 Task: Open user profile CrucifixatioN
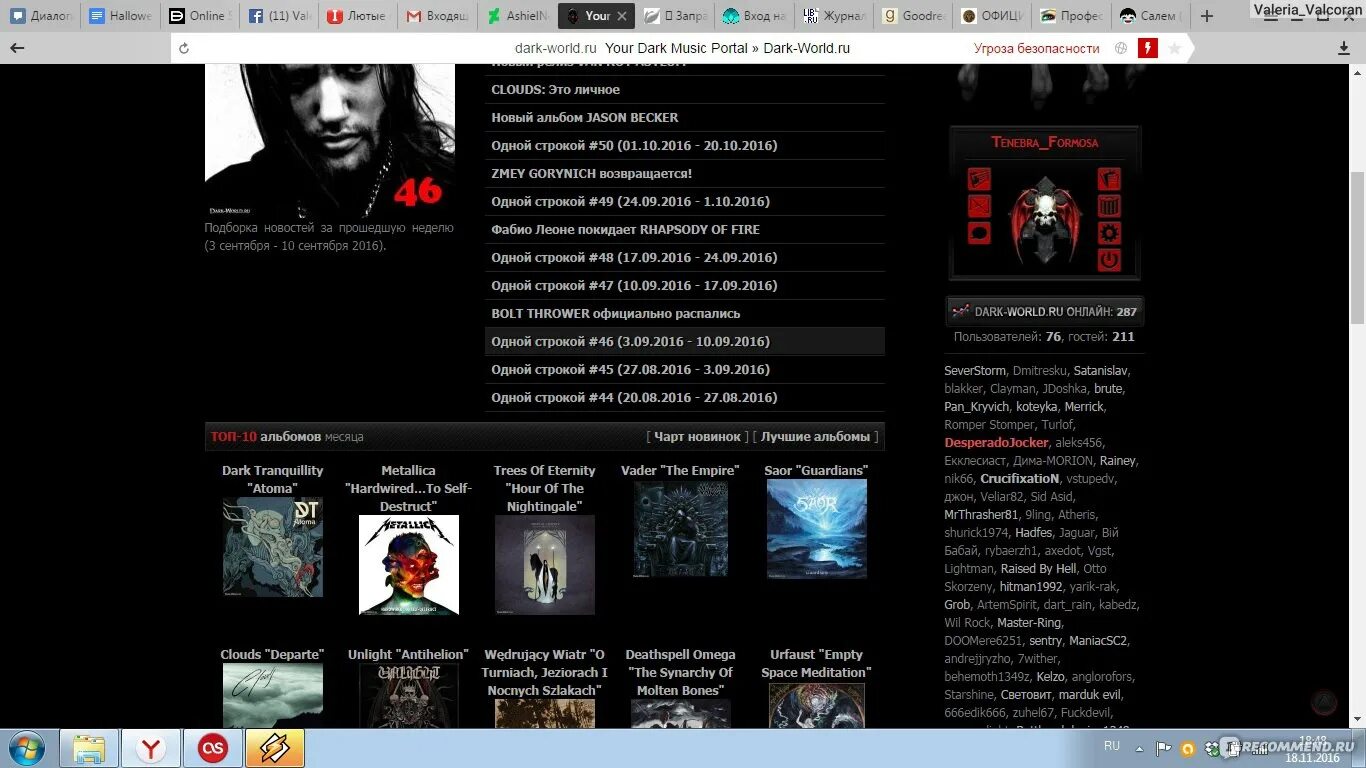[1019, 478]
